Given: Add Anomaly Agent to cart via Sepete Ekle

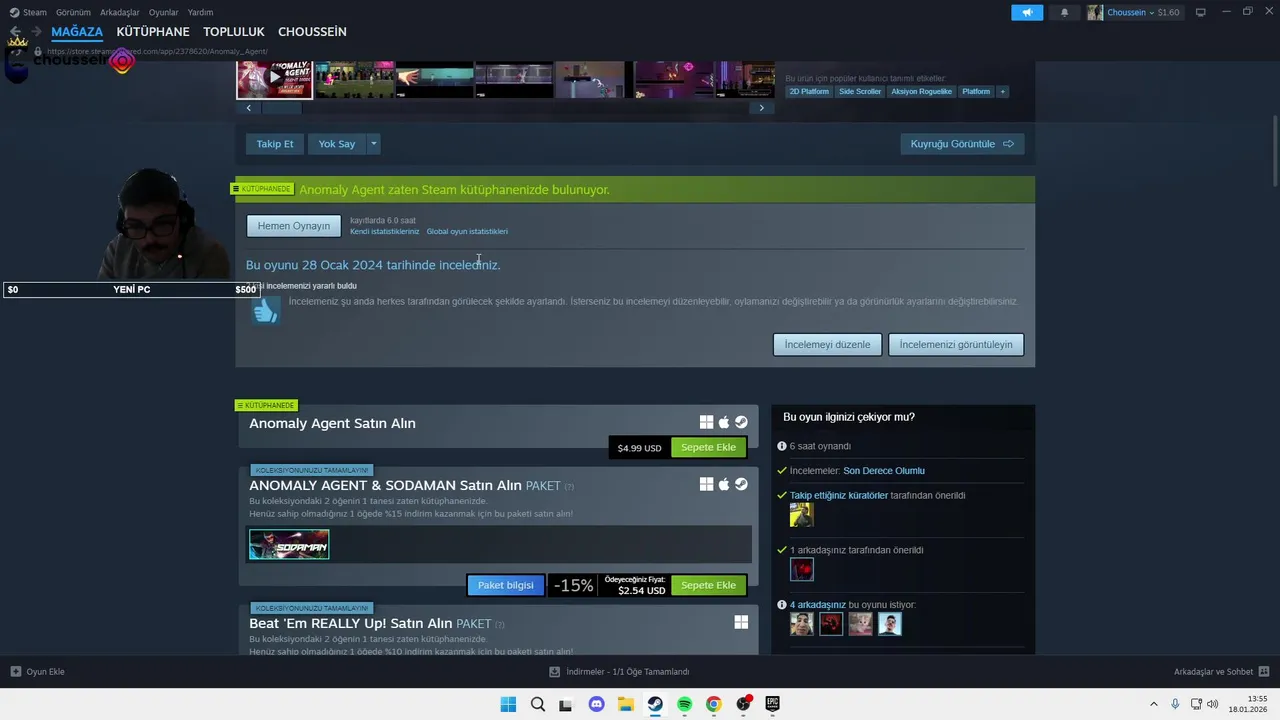Looking at the screenshot, I should pyautogui.click(x=708, y=447).
